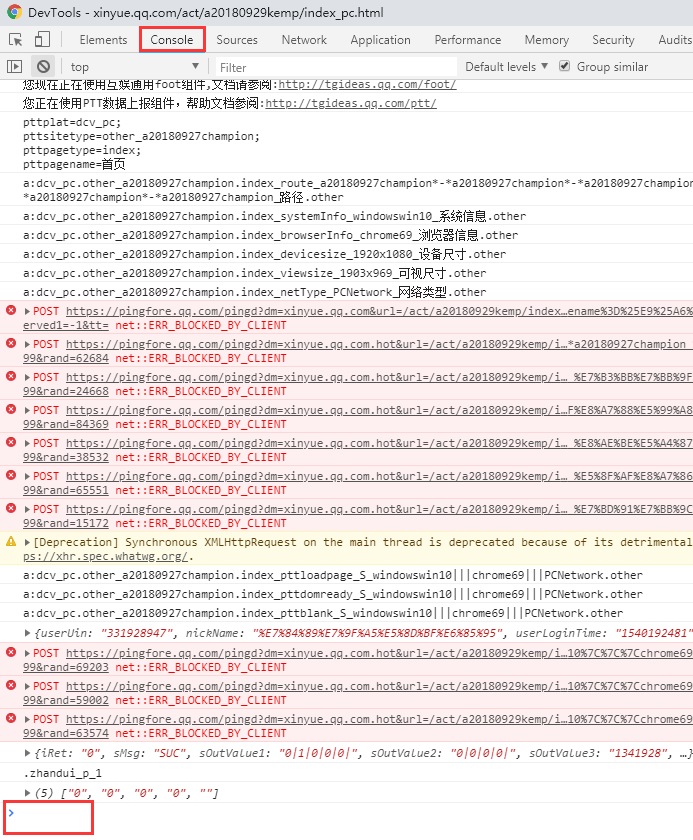The height and width of the screenshot is (840, 693).
Task: Expand POST error with rand=38532
Action: [x=27, y=443]
